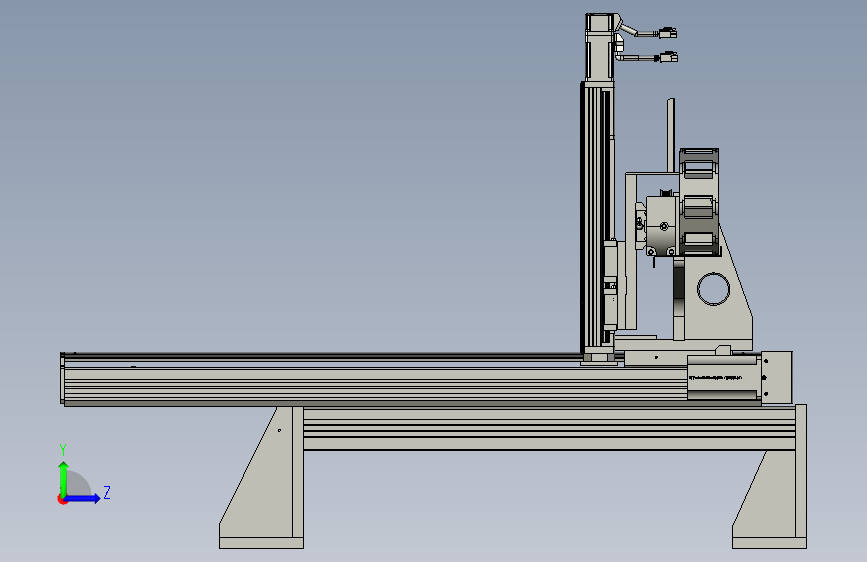Pick the circular hole in the triangular bracket
Viewport: 867px width, 562px height.
point(713,289)
